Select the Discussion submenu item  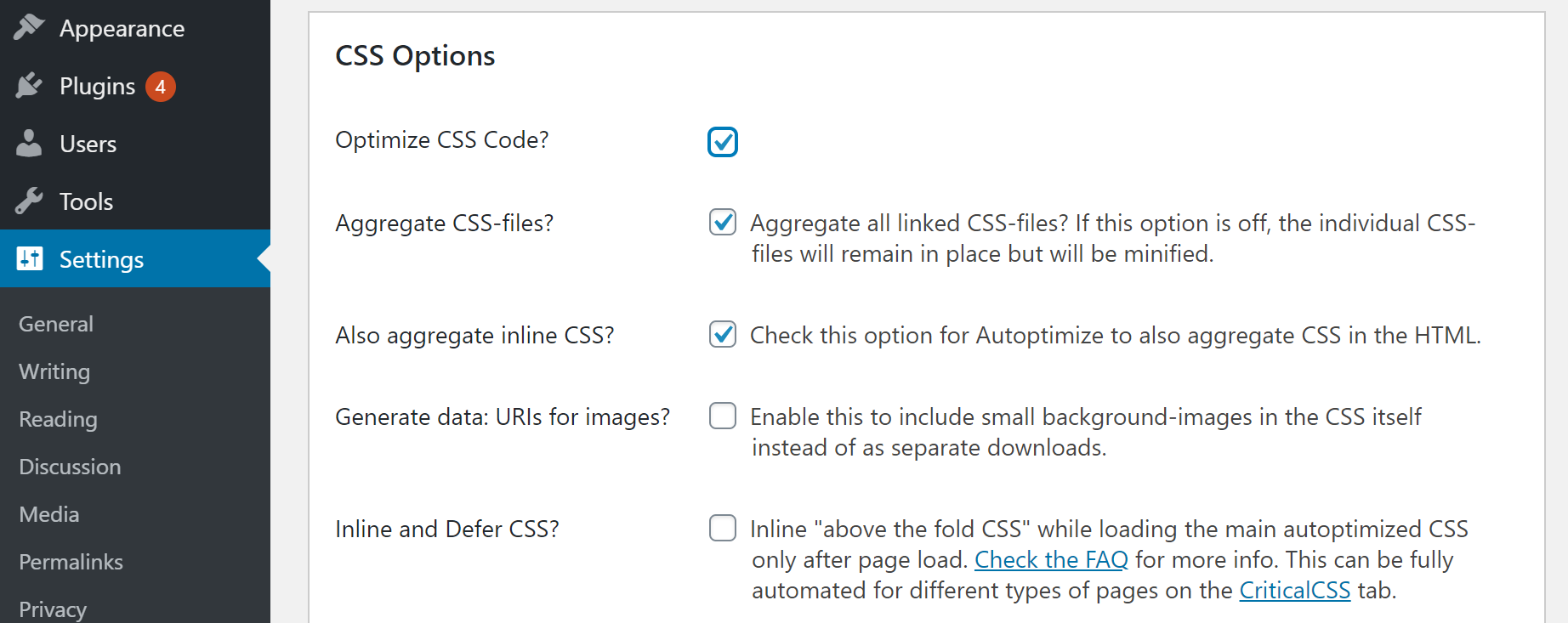pos(70,467)
